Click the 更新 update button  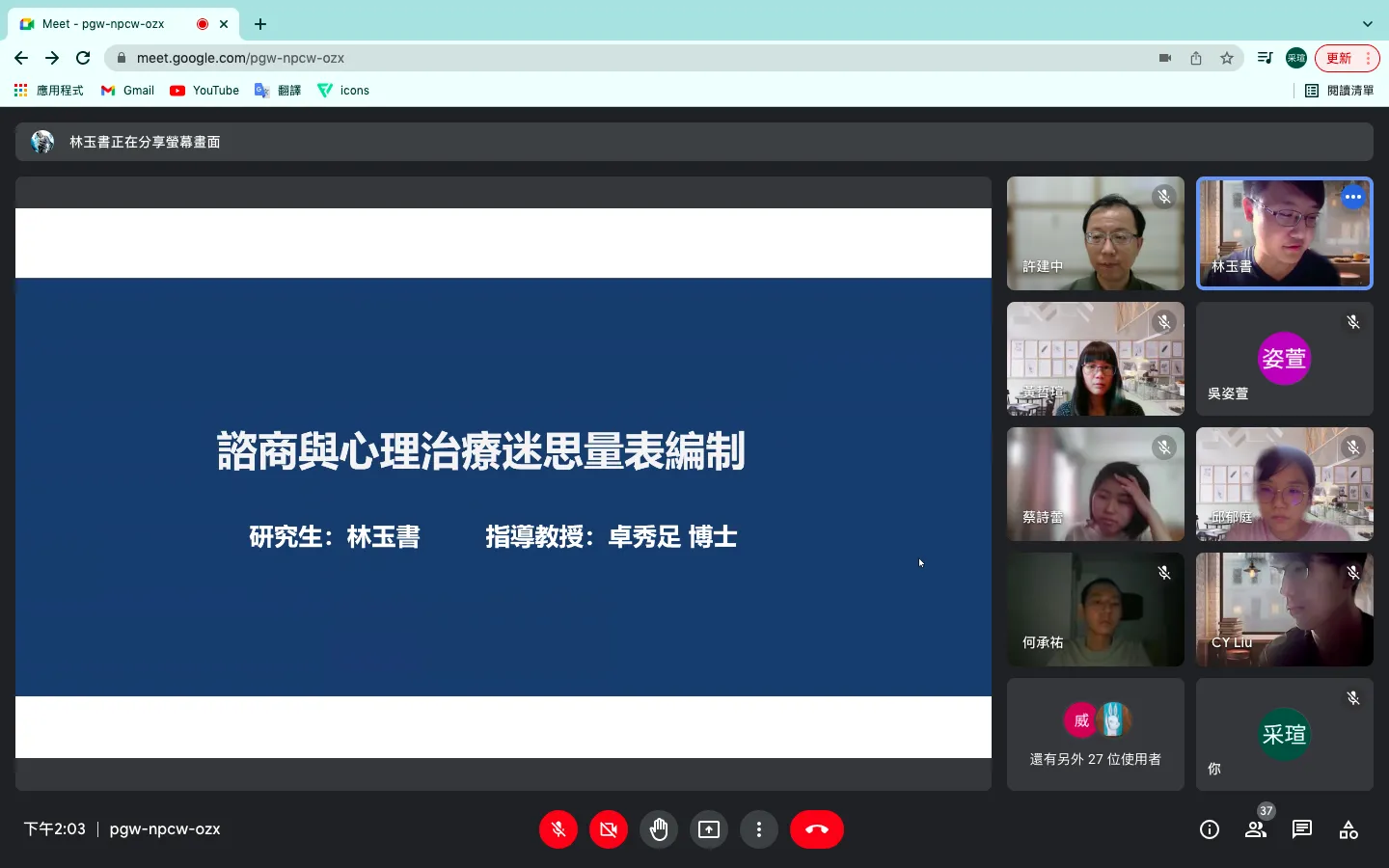pyautogui.click(x=1348, y=58)
